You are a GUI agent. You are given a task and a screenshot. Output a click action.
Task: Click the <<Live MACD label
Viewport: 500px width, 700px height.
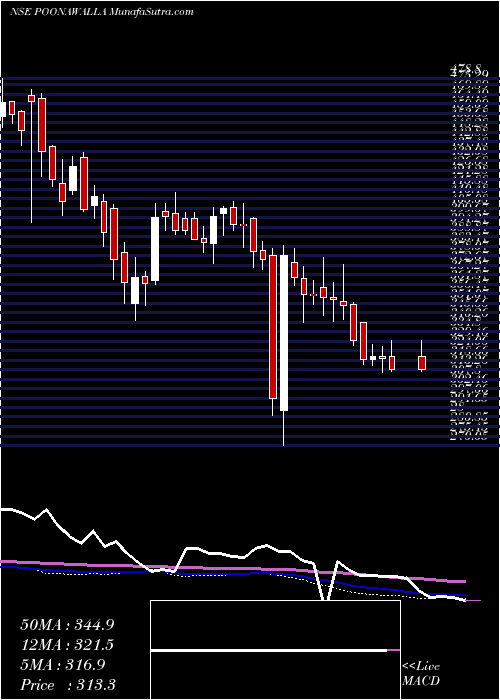[421, 674]
